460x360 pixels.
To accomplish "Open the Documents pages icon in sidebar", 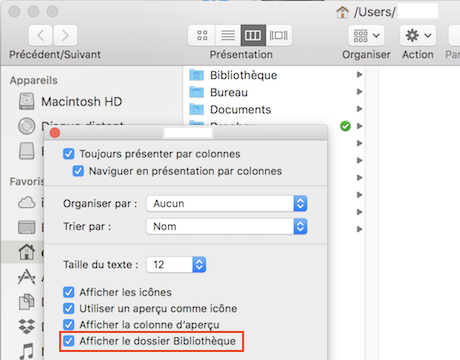I will tap(27, 302).
